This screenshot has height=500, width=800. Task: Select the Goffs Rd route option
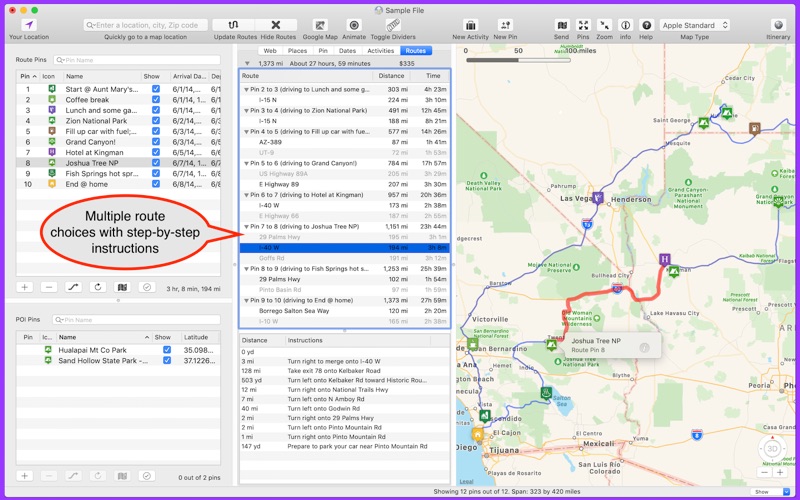(273, 258)
